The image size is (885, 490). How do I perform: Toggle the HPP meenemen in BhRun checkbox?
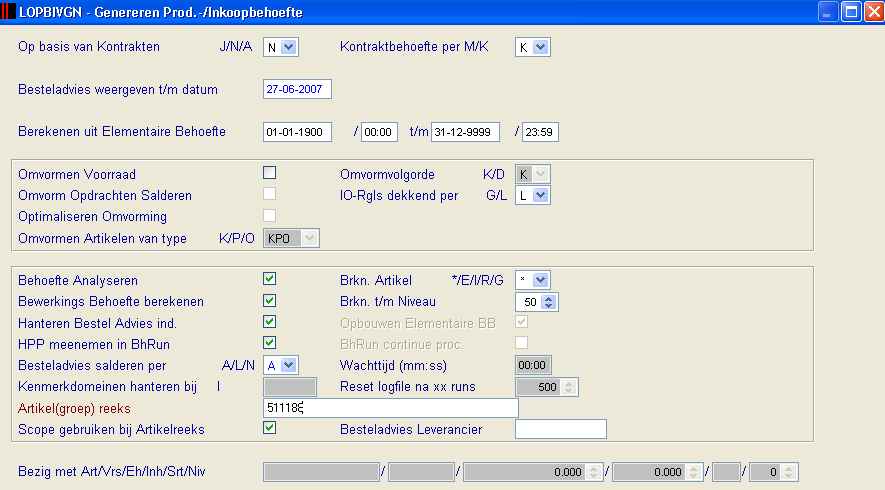(x=270, y=343)
